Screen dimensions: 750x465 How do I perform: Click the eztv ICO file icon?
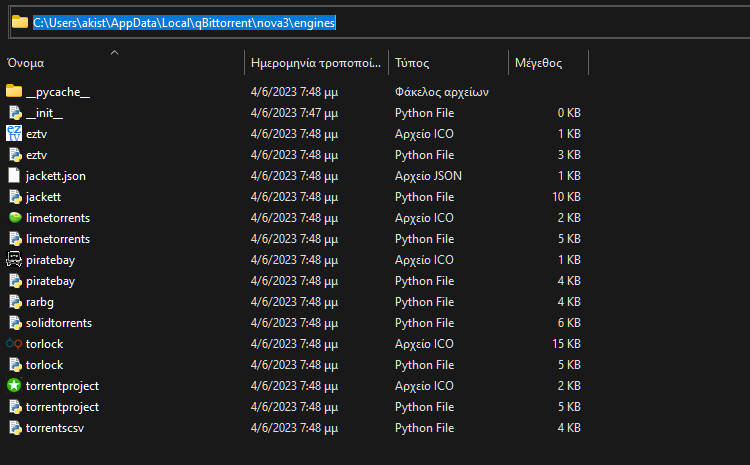pyautogui.click(x=14, y=133)
